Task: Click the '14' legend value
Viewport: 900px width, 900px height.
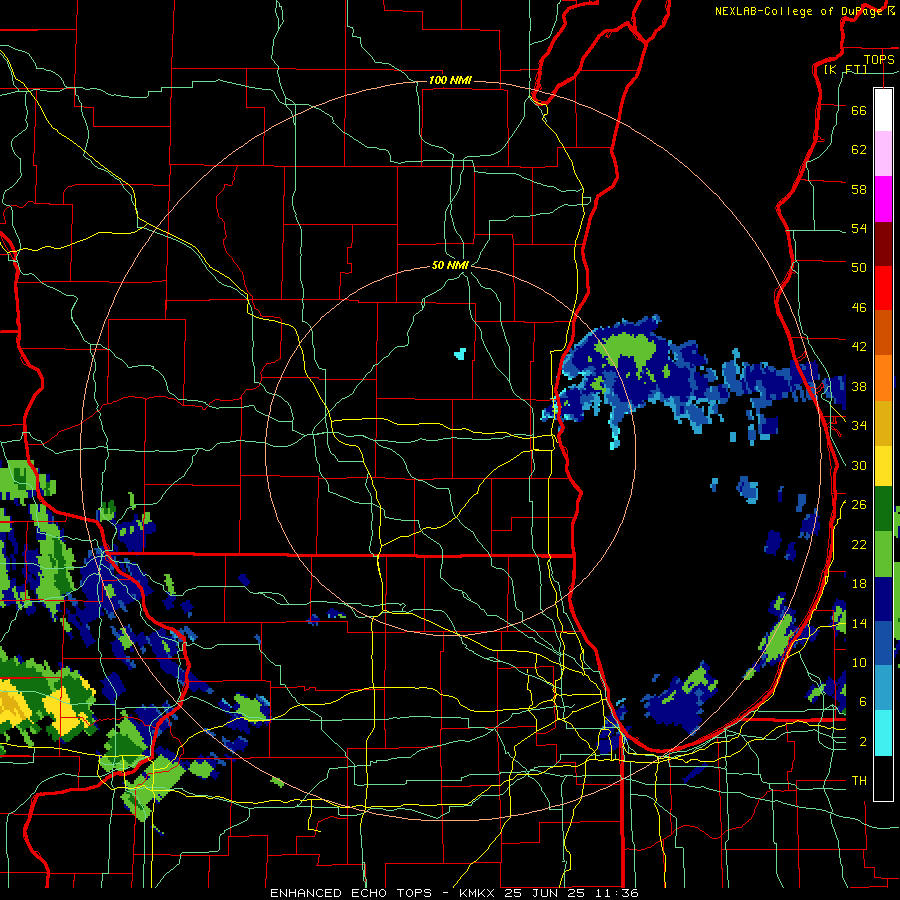Action: click(859, 623)
